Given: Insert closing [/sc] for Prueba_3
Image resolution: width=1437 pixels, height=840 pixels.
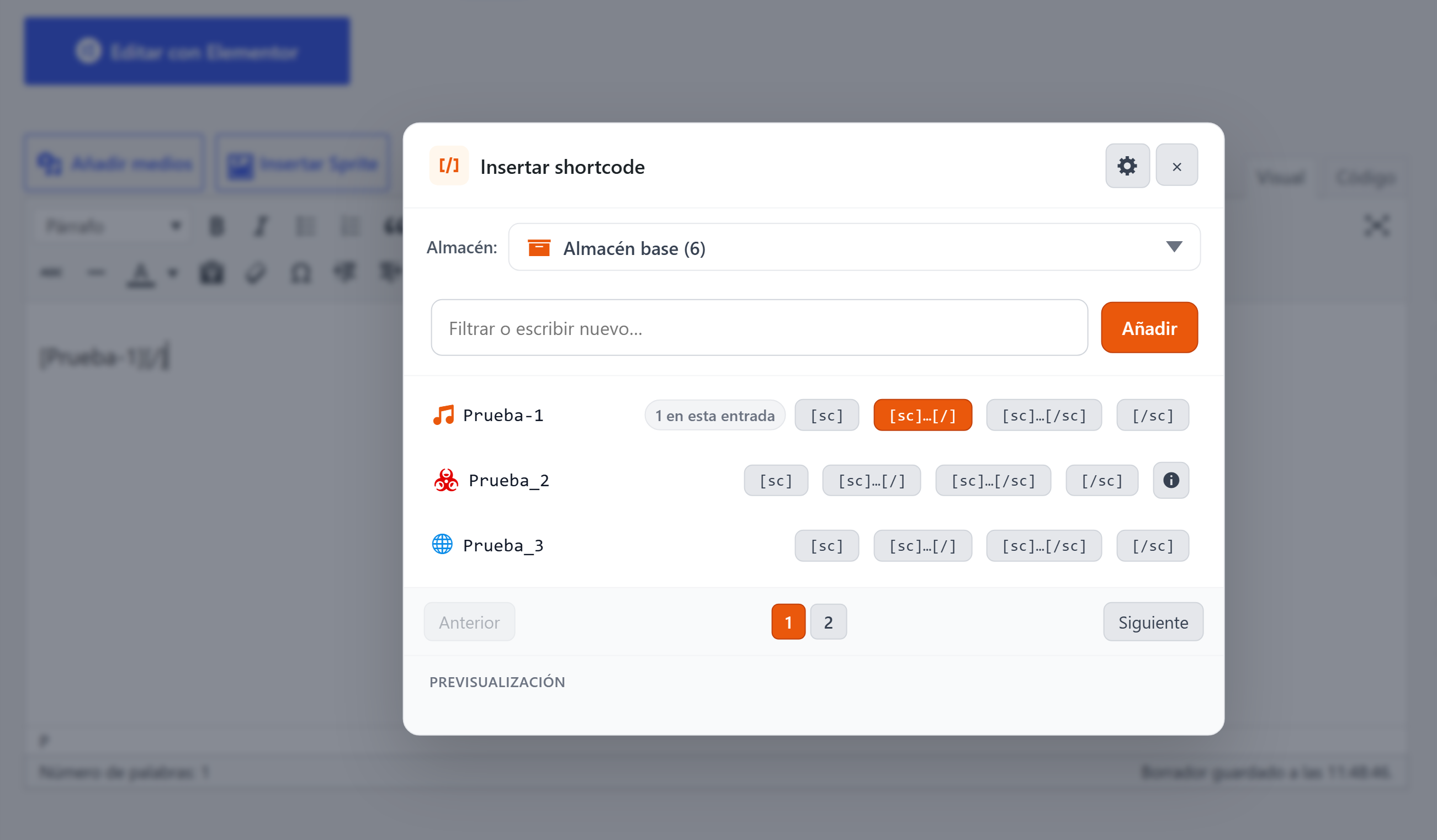Looking at the screenshot, I should (x=1153, y=546).
